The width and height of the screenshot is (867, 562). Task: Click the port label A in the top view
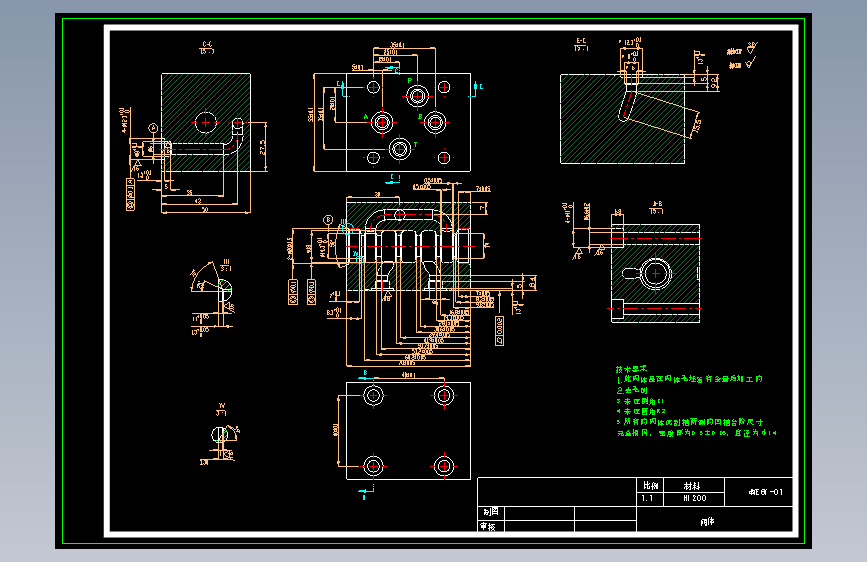tap(365, 117)
